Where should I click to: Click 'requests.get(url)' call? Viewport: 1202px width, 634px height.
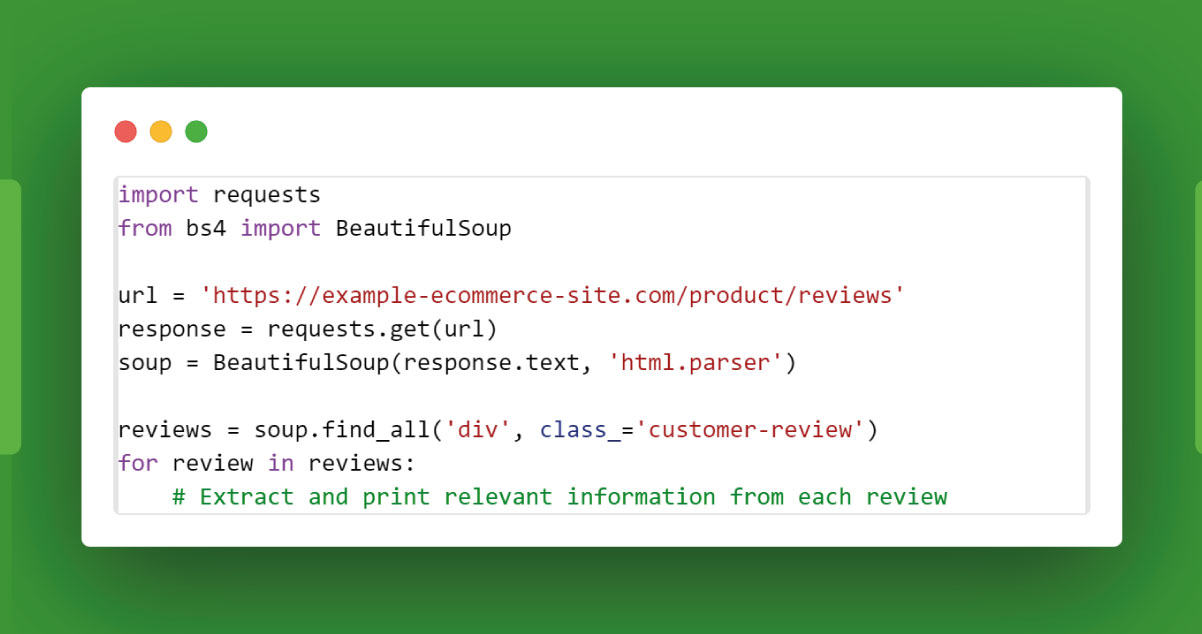tap(382, 329)
